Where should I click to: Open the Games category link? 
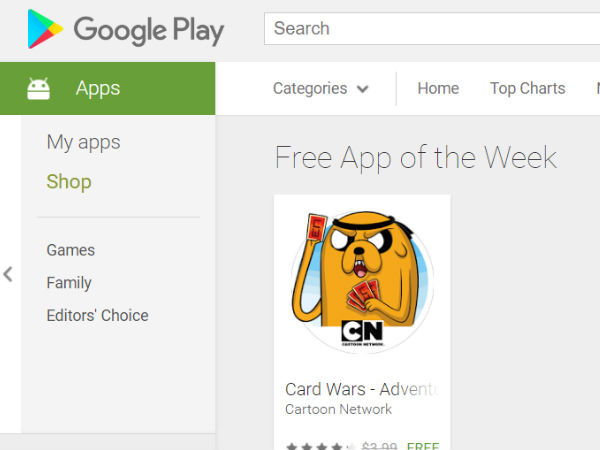click(71, 250)
